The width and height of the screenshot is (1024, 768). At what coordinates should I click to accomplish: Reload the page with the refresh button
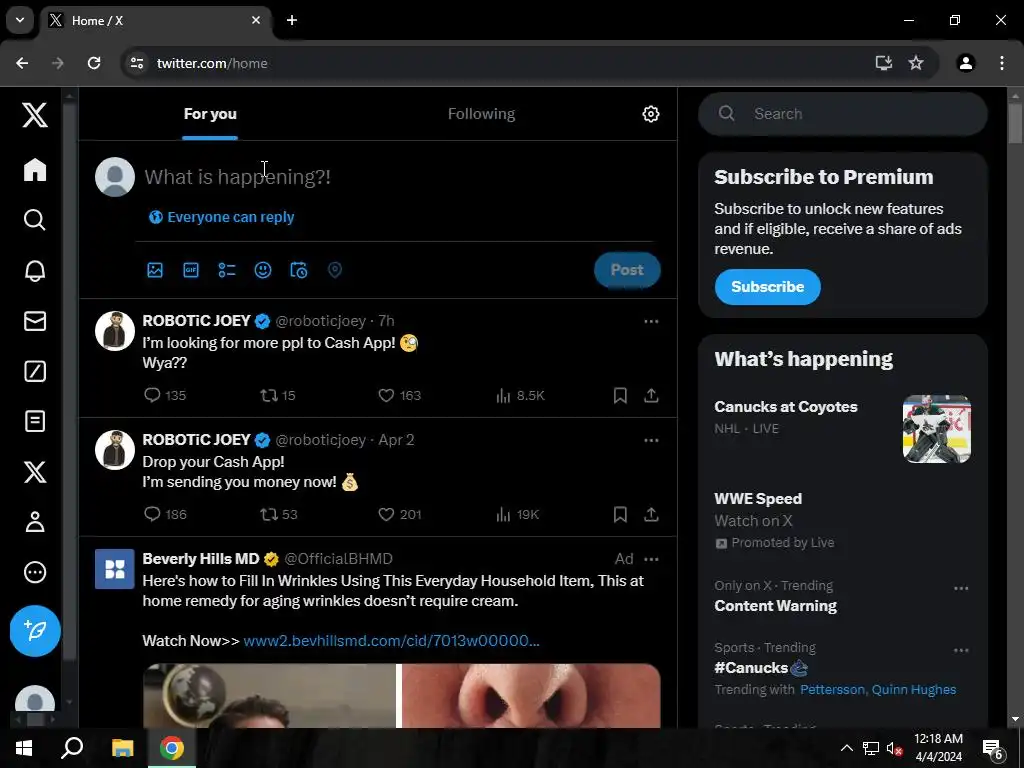click(x=94, y=63)
